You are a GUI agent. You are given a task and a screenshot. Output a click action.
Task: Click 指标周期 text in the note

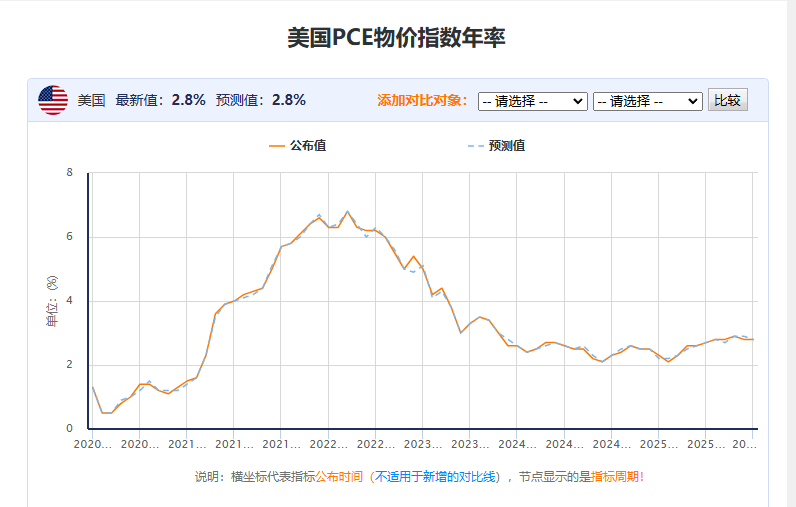614,477
